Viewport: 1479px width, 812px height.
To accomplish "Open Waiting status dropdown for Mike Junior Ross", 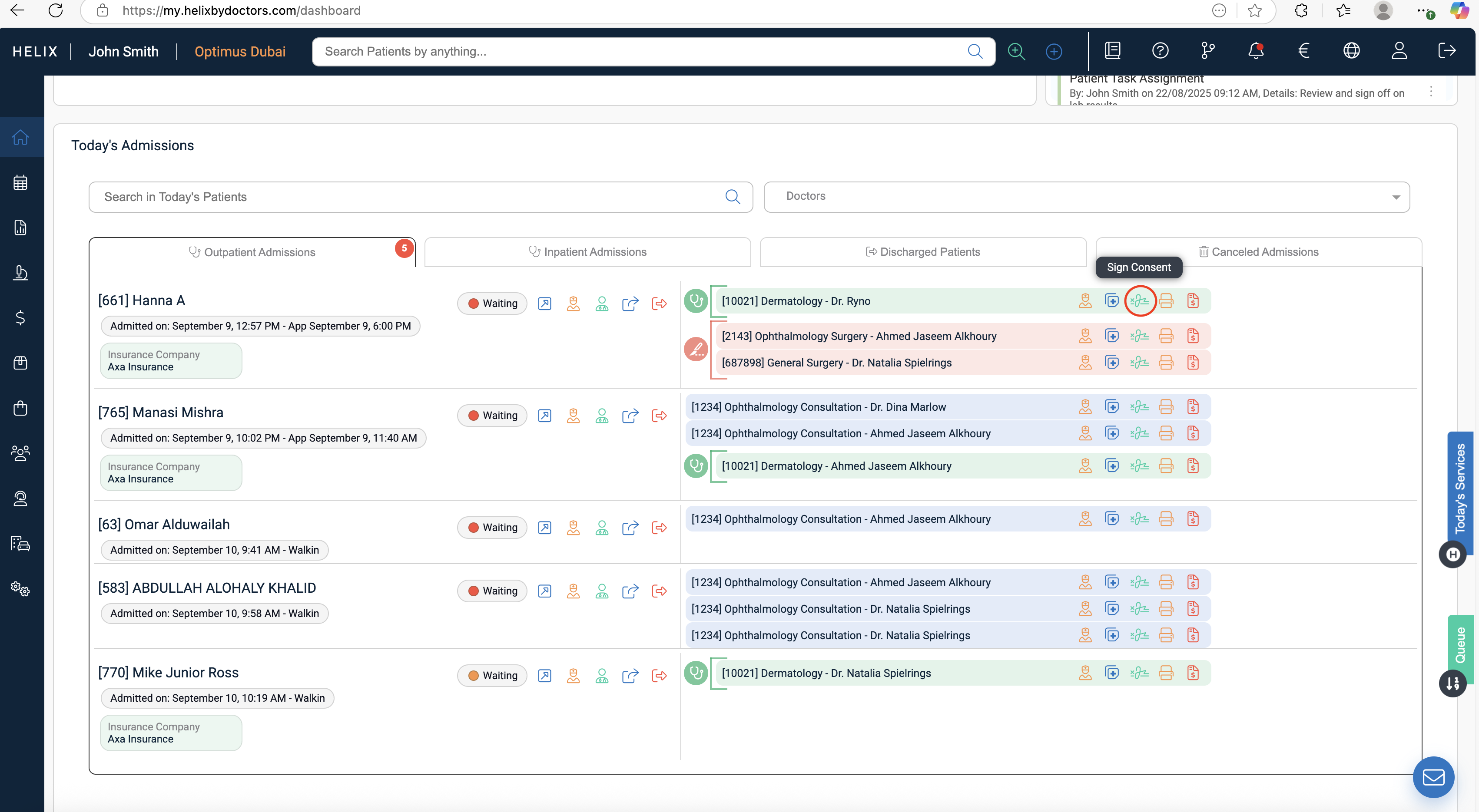I will tap(492, 675).
